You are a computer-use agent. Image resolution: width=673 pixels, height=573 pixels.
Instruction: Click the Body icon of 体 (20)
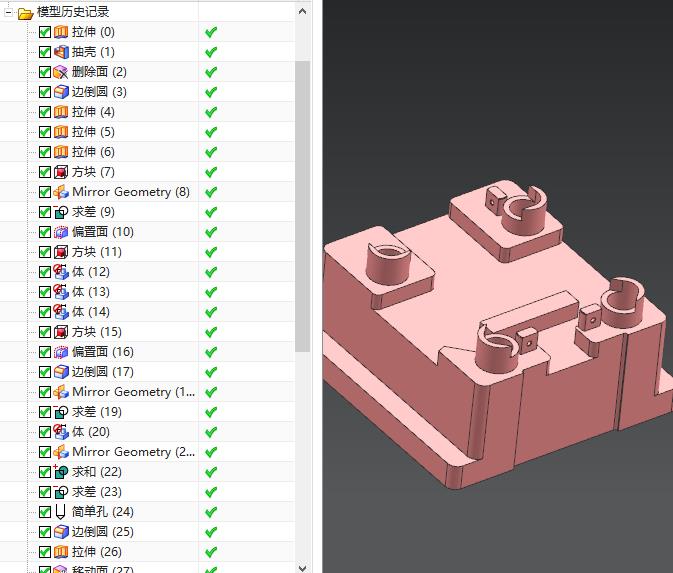61,432
